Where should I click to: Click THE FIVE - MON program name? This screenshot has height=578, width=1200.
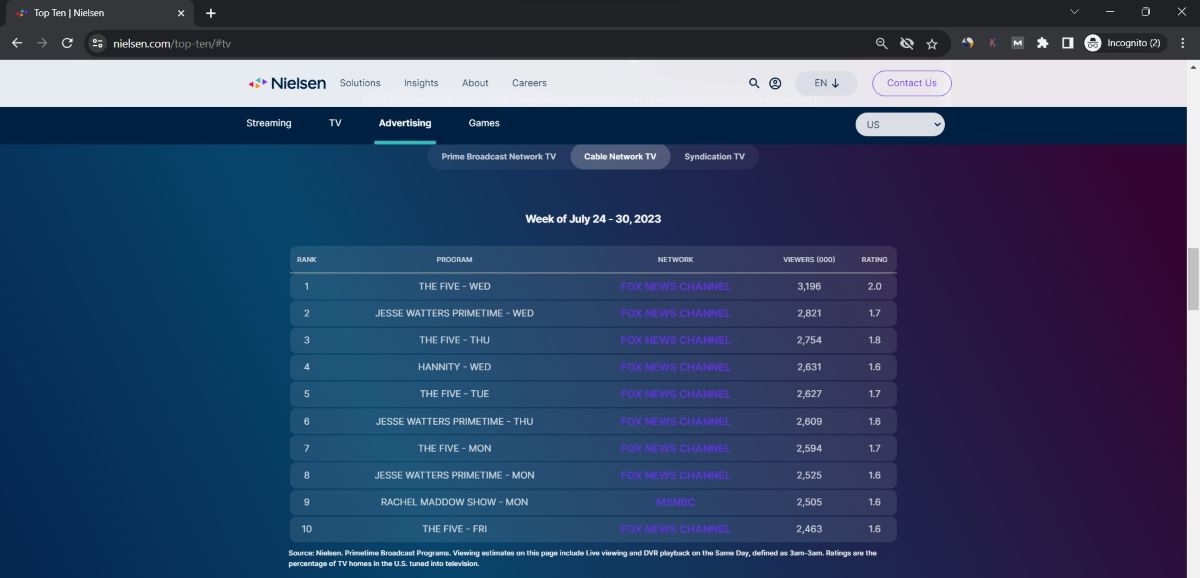(454, 448)
